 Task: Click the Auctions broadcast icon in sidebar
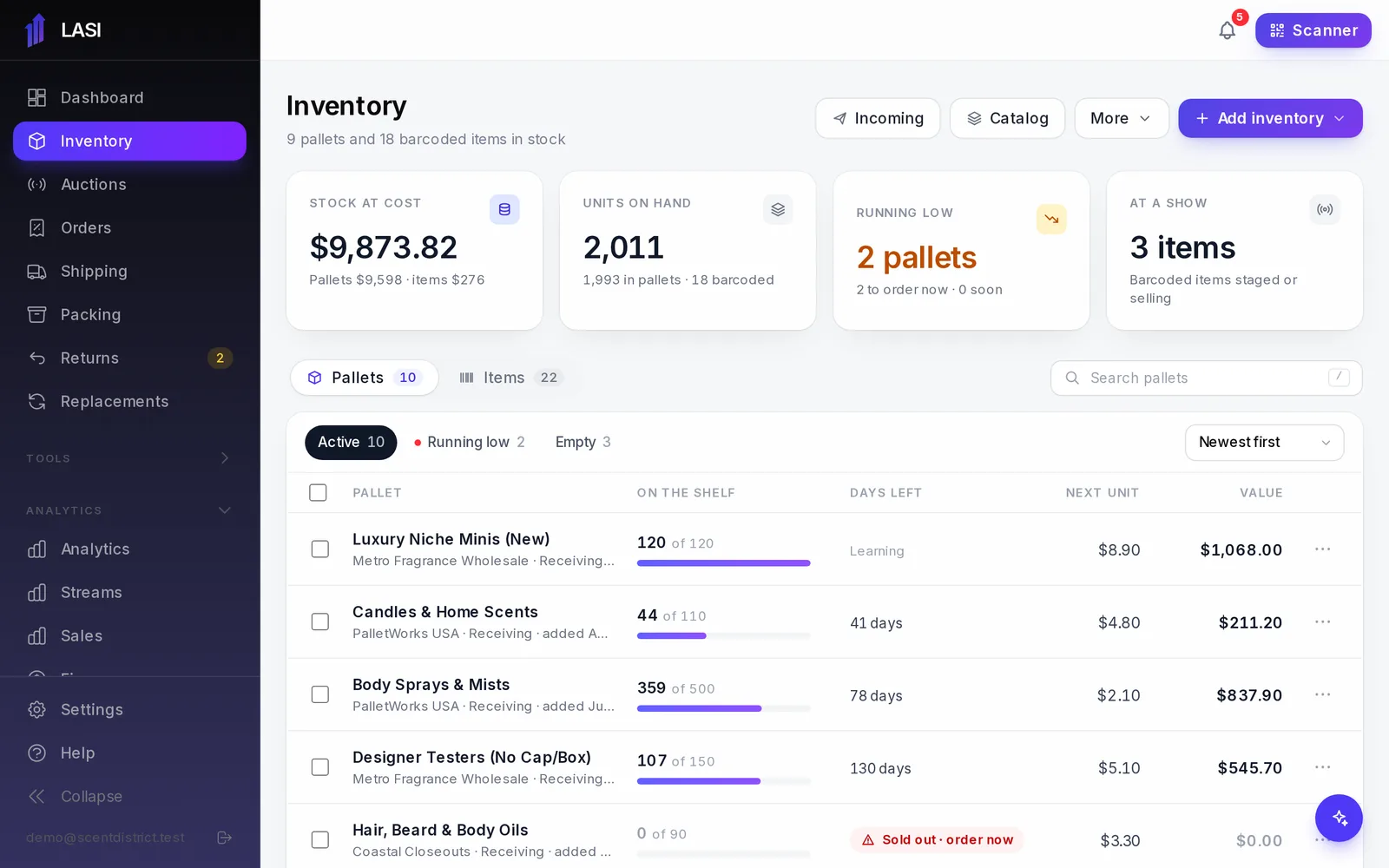(x=36, y=185)
